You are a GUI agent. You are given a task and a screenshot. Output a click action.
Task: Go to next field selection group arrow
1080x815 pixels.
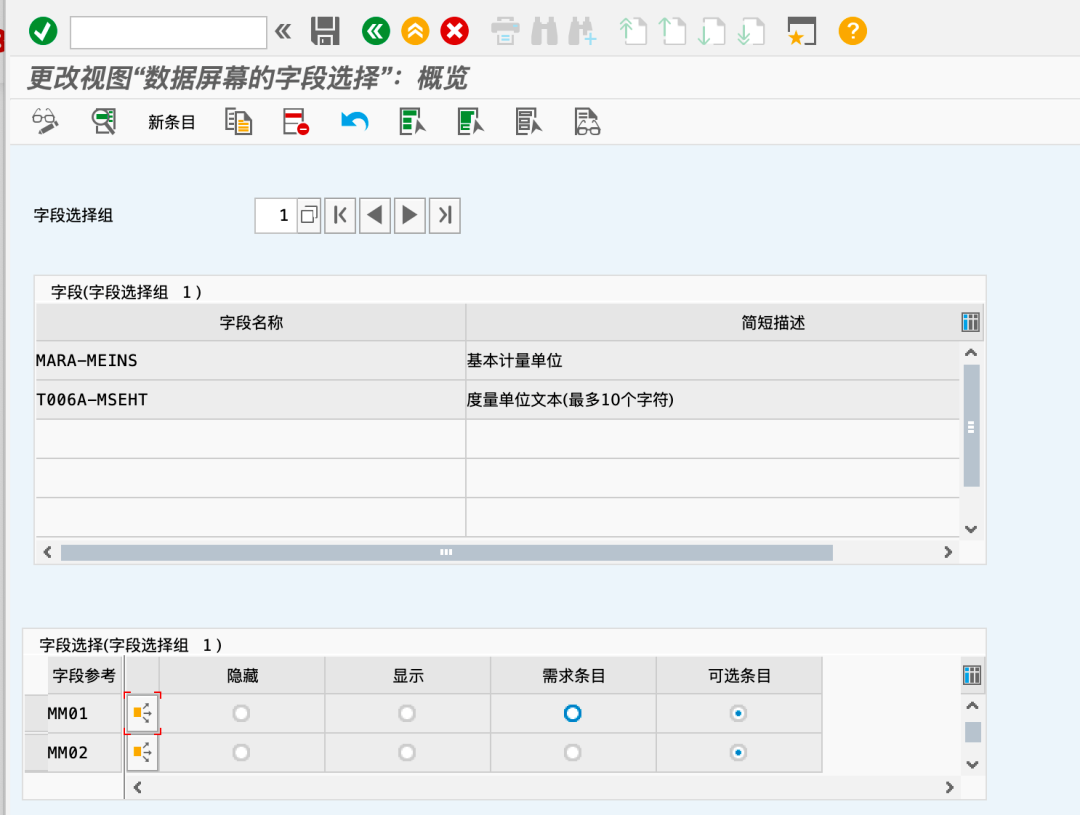[409, 215]
